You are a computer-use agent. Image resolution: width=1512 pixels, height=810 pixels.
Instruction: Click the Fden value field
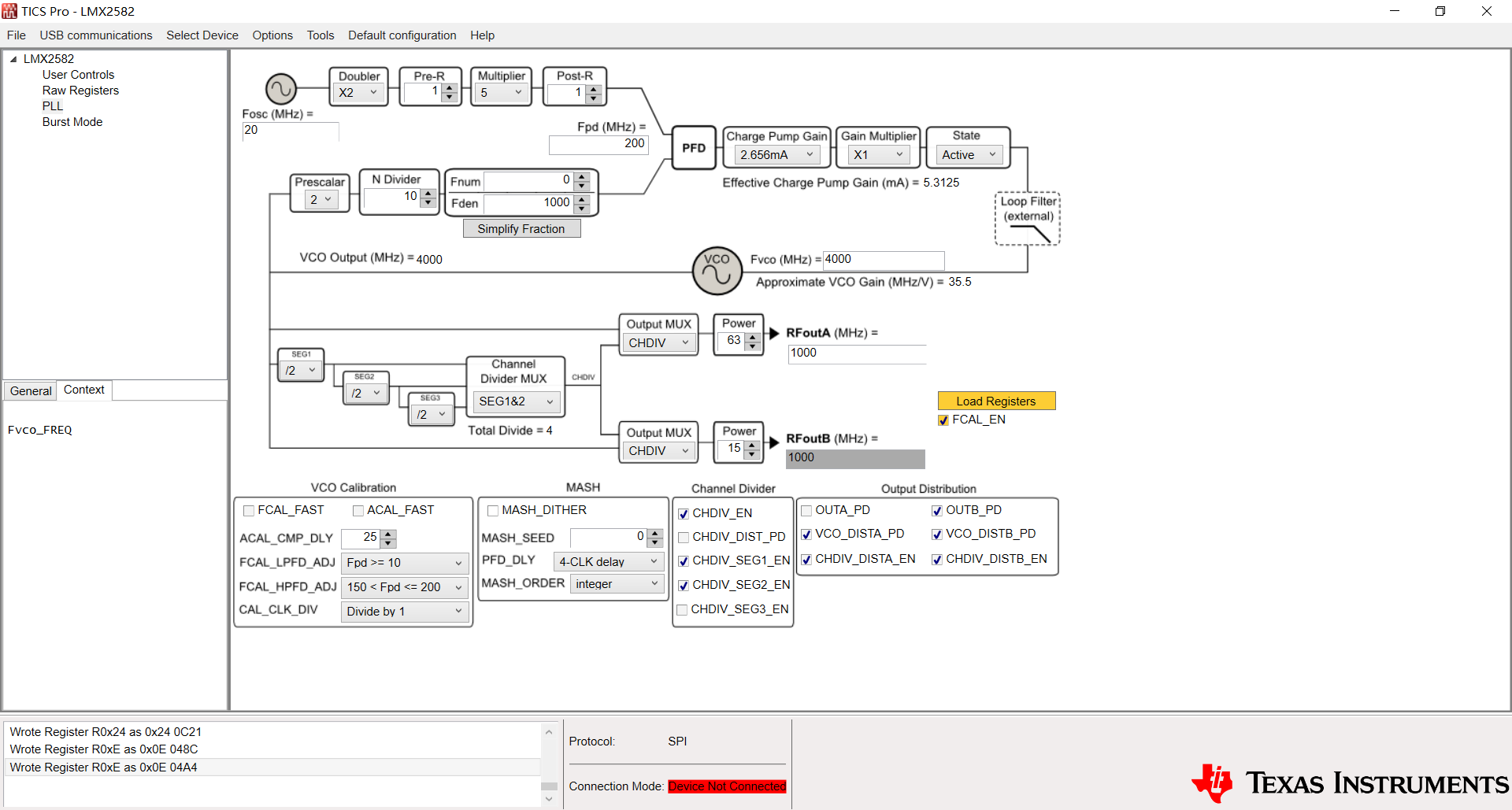pos(529,203)
